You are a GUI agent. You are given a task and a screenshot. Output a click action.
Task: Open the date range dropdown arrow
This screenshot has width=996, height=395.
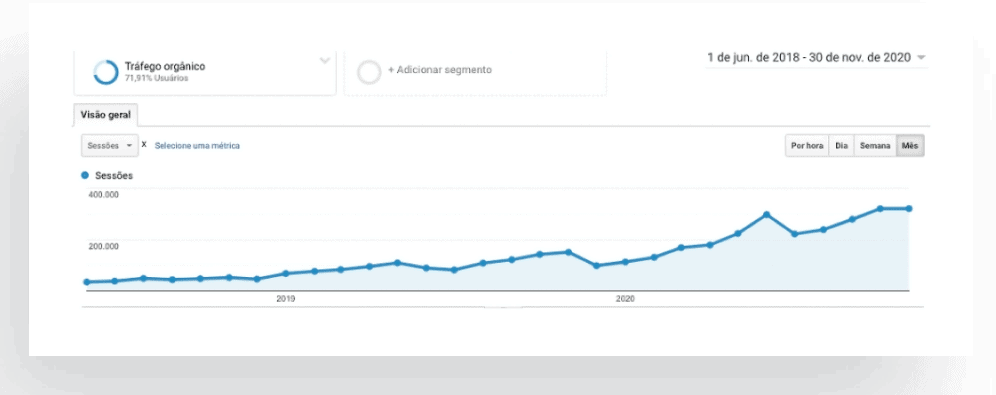pyautogui.click(x=921, y=58)
